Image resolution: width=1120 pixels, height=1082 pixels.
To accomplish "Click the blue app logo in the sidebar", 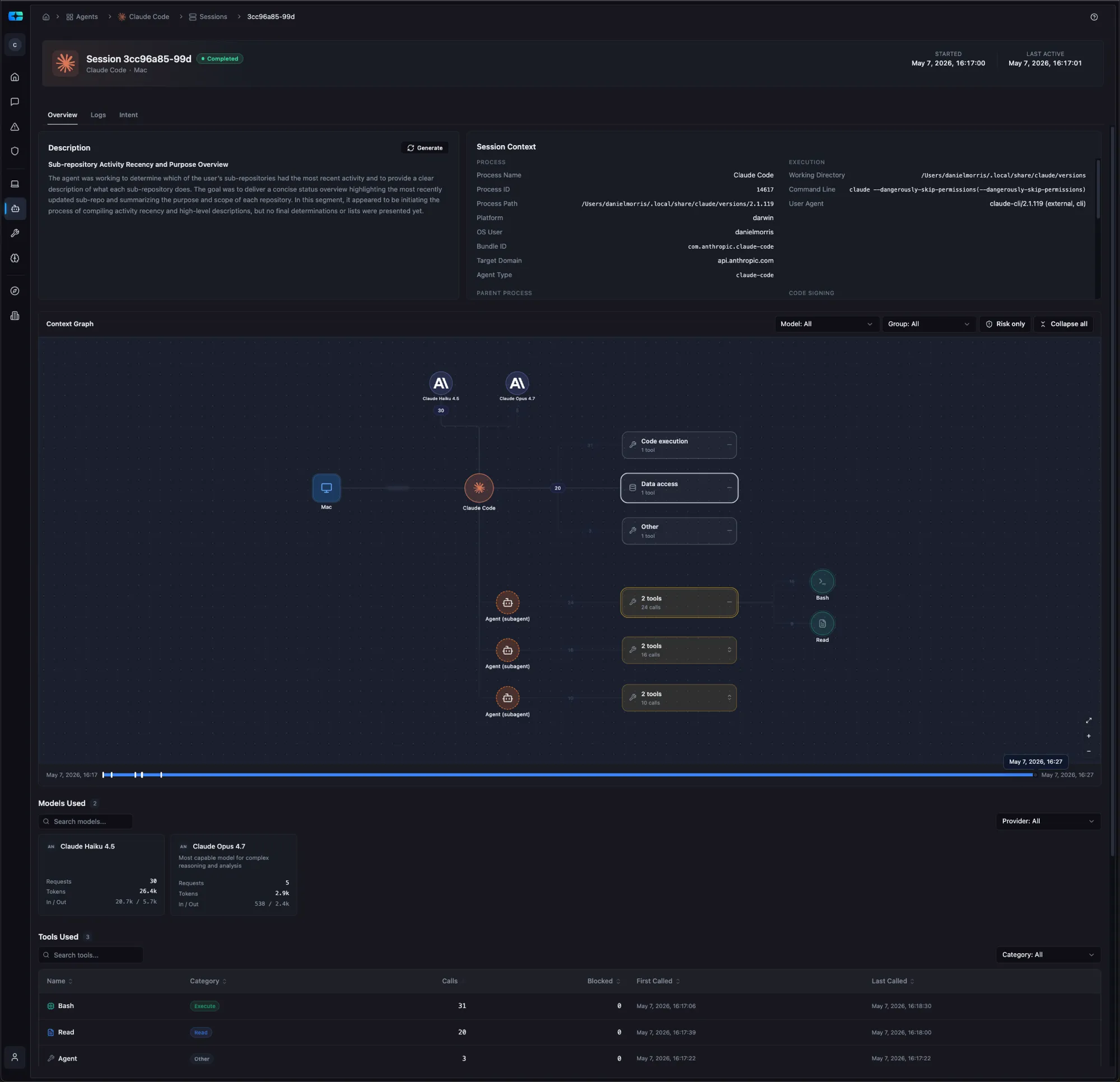I will 16,16.
